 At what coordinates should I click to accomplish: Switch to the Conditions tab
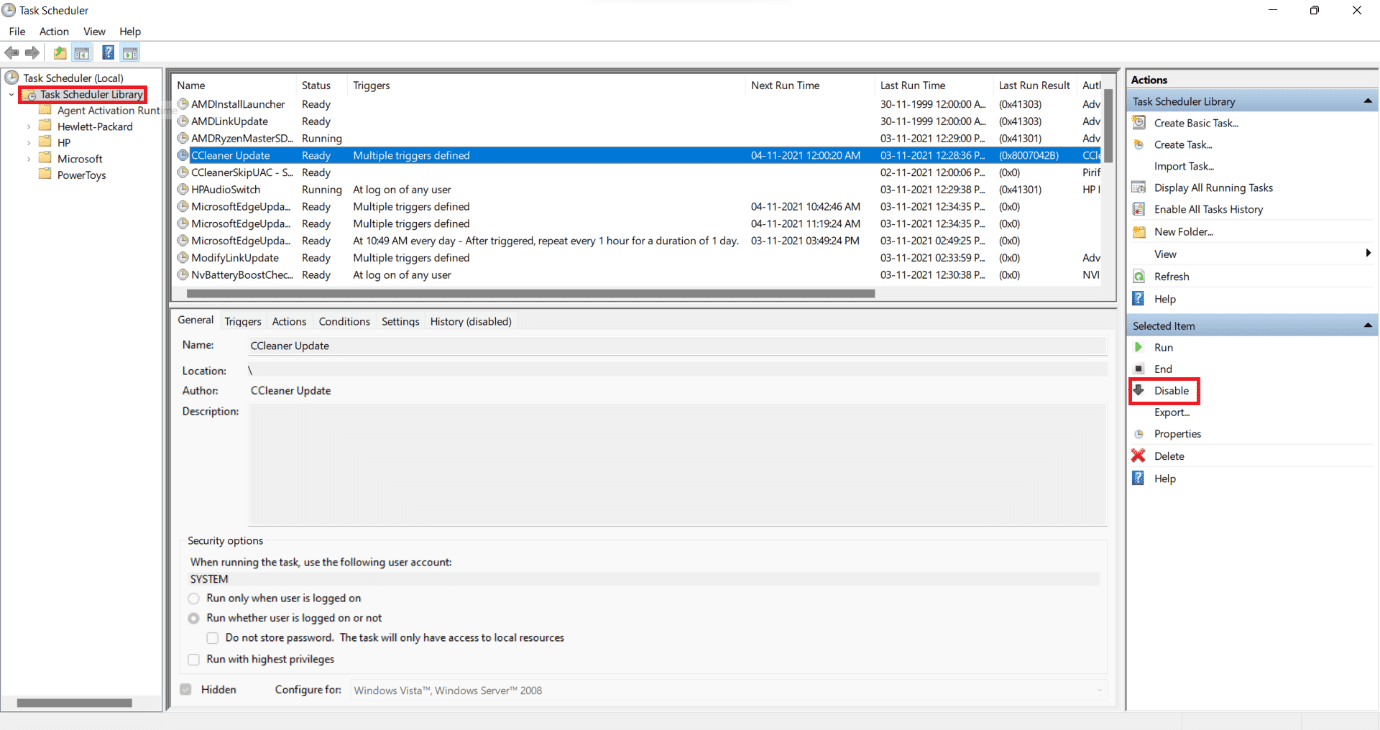pos(344,321)
